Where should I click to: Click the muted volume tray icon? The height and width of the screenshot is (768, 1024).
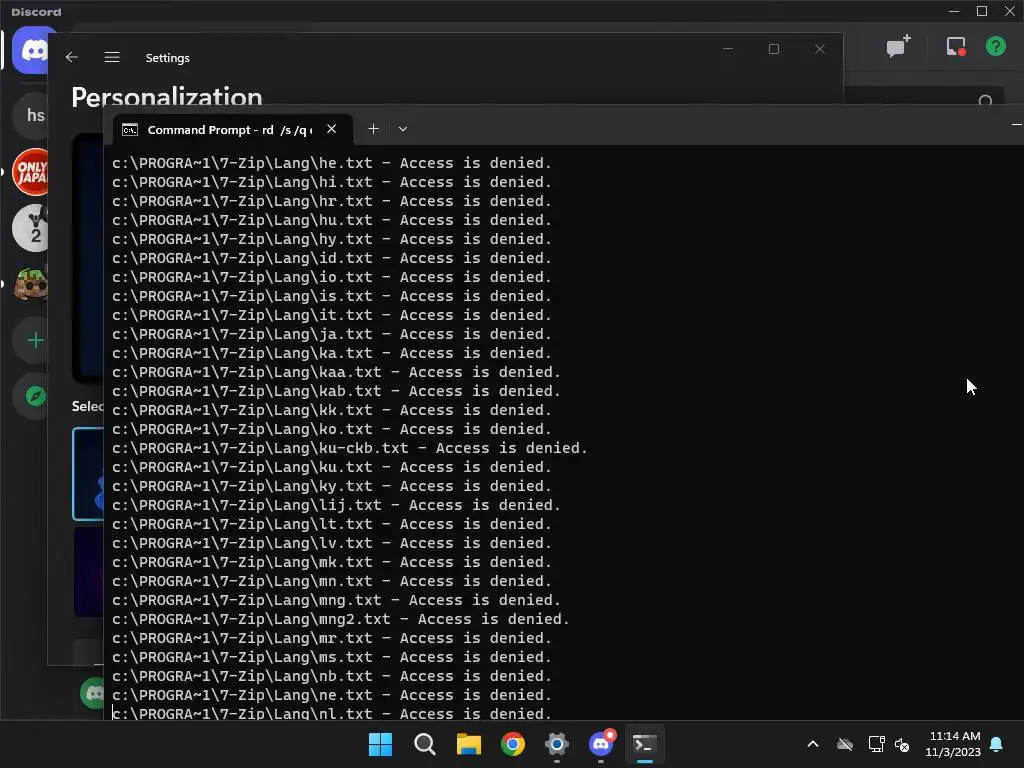(x=902, y=744)
